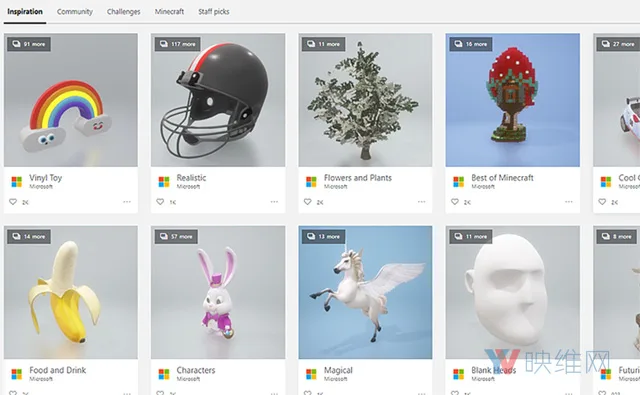Click the Blank Heads collection title
Image resolution: width=640 pixels, height=395 pixels.
493,370
